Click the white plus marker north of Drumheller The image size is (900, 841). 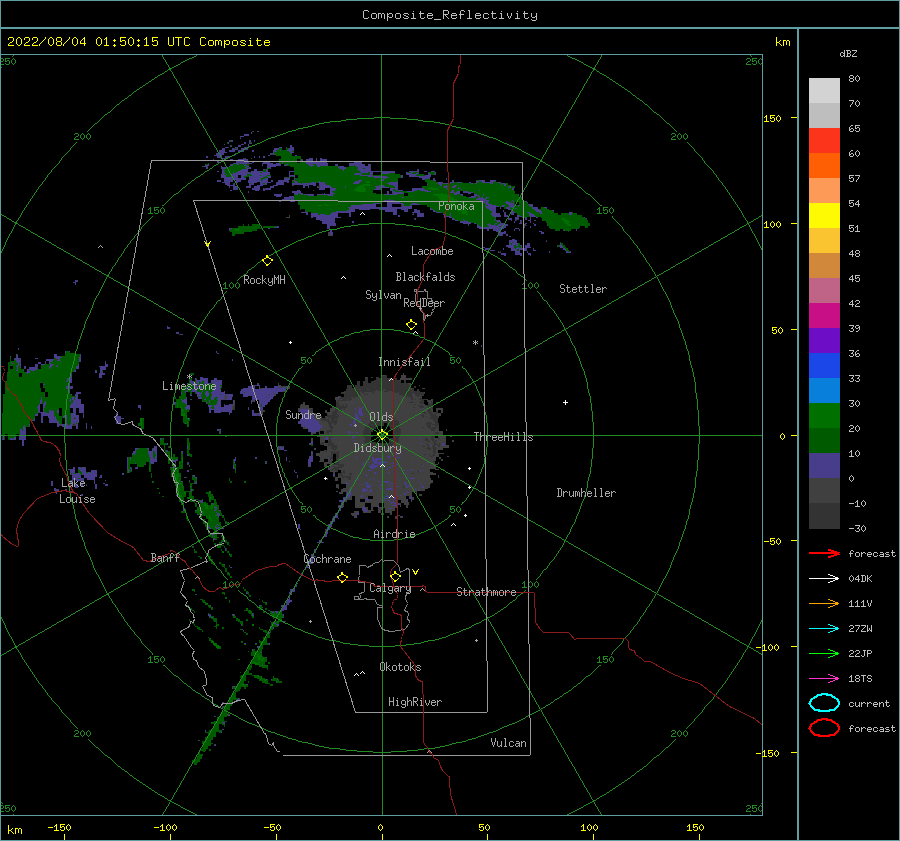click(565, 402)
